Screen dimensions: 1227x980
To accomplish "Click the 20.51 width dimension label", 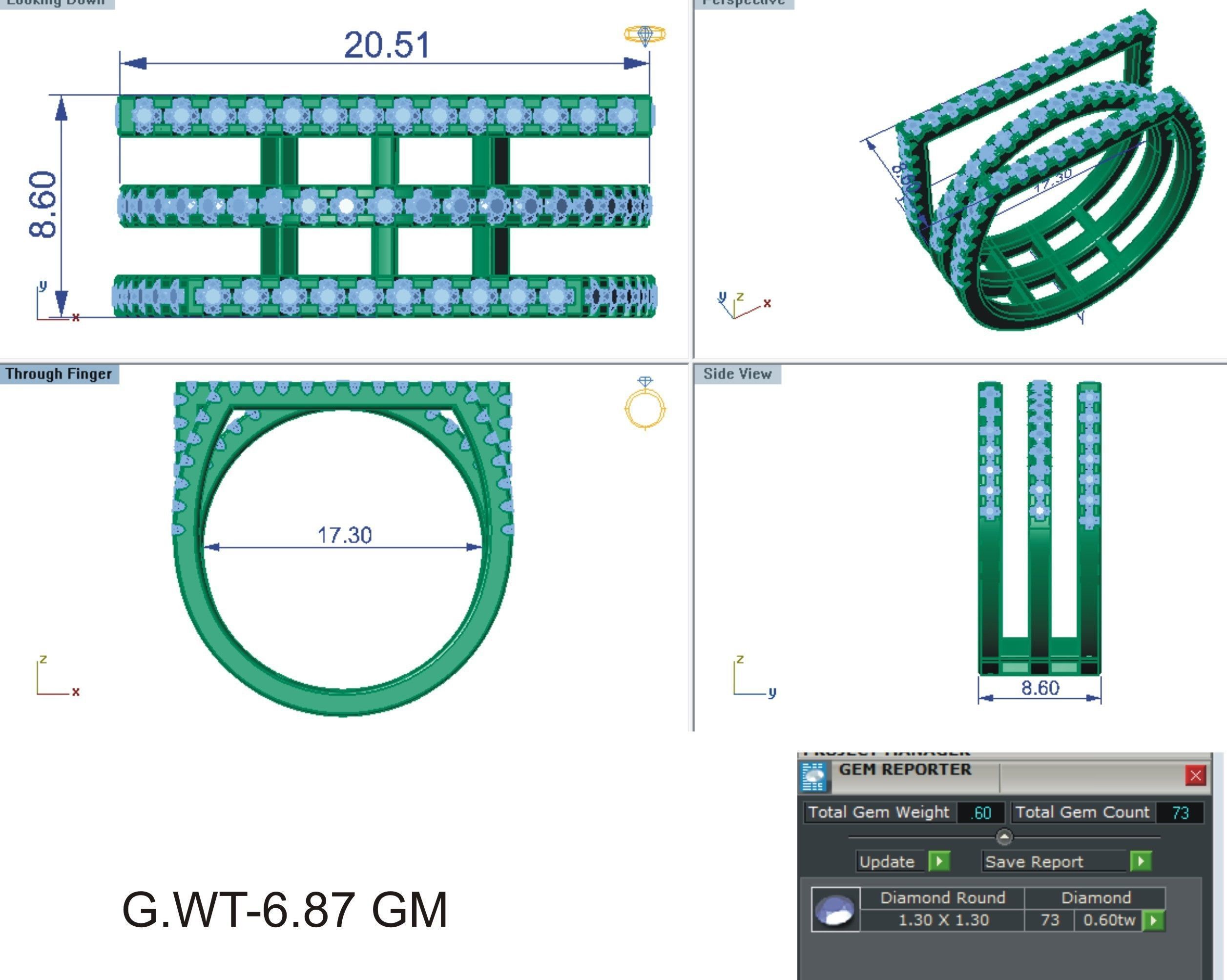I will [387, 45].
